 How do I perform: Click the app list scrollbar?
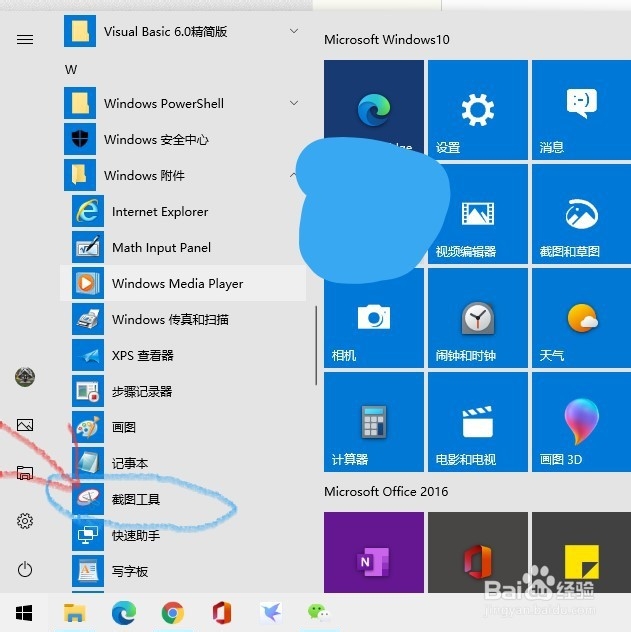click(x=316, y=345)
